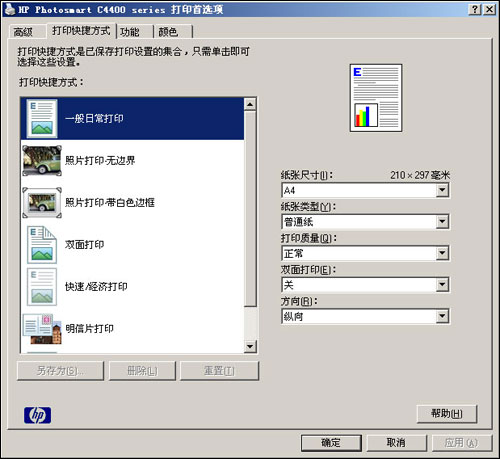
Task: Click the 取消 button
Action: 396,443
